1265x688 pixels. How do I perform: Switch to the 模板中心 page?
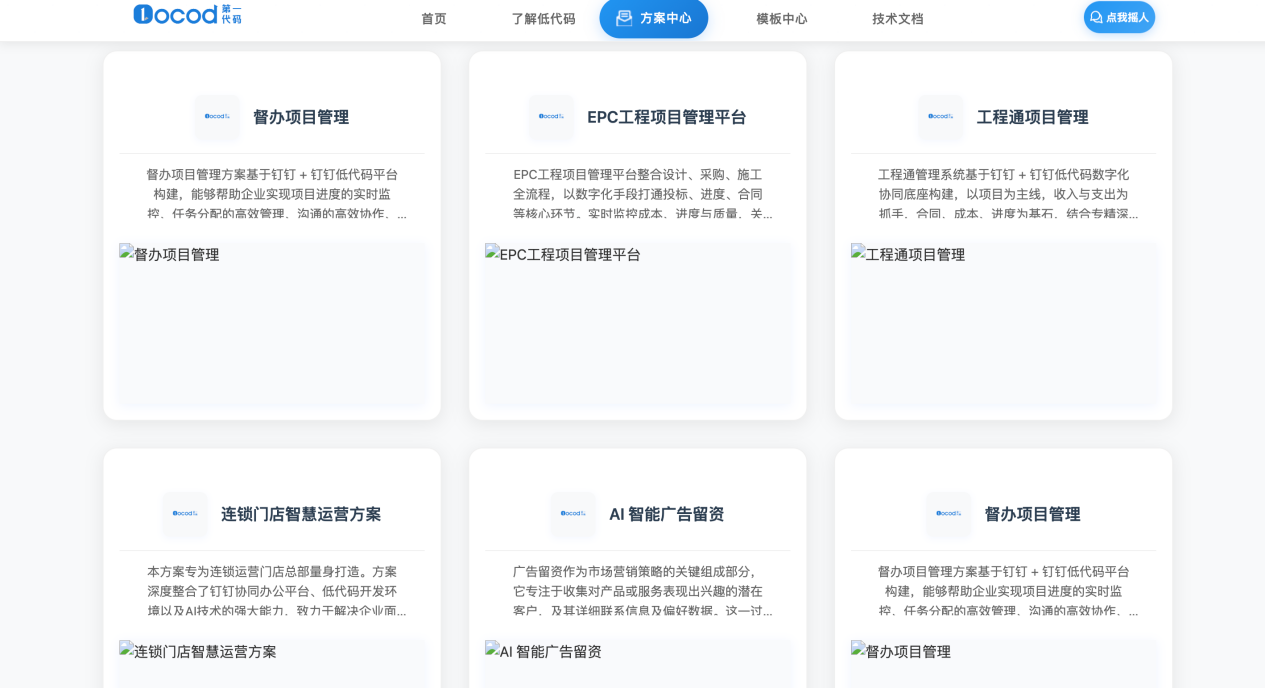click(x=781, y=18)
